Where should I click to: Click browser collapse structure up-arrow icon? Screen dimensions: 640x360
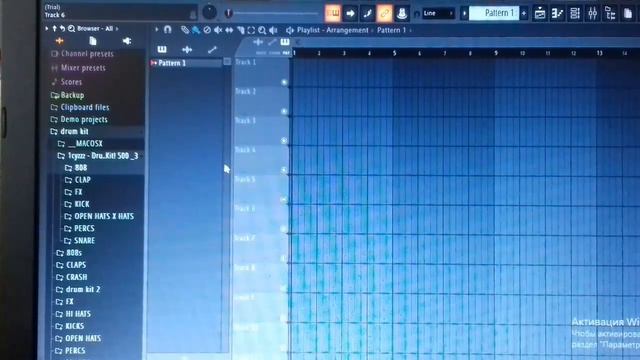coord(54,29)
